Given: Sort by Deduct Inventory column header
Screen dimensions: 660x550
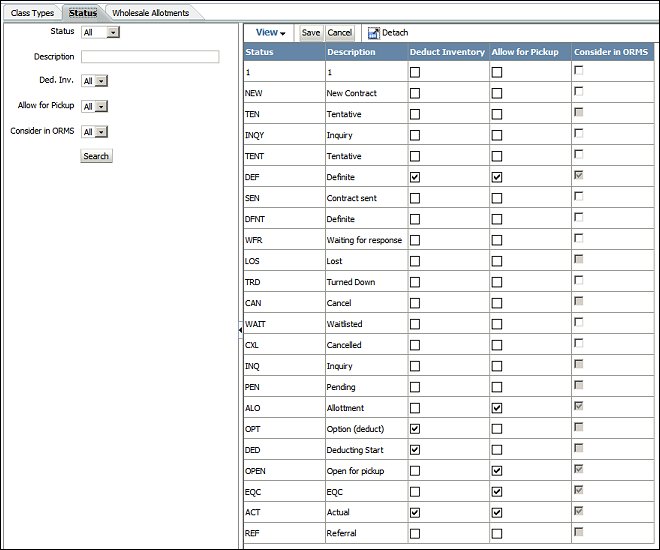Looking at the screenshot, I should 447,52.
